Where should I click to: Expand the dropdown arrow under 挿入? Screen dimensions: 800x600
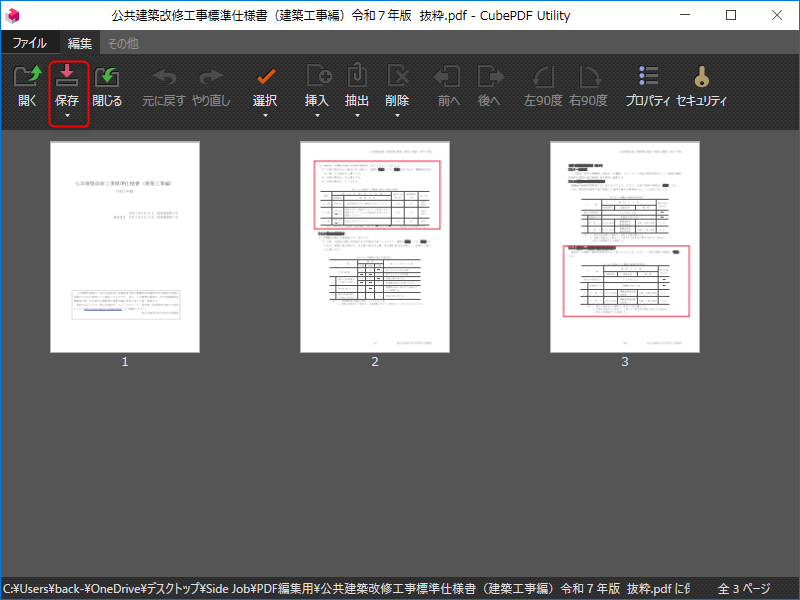click(317, 116)
